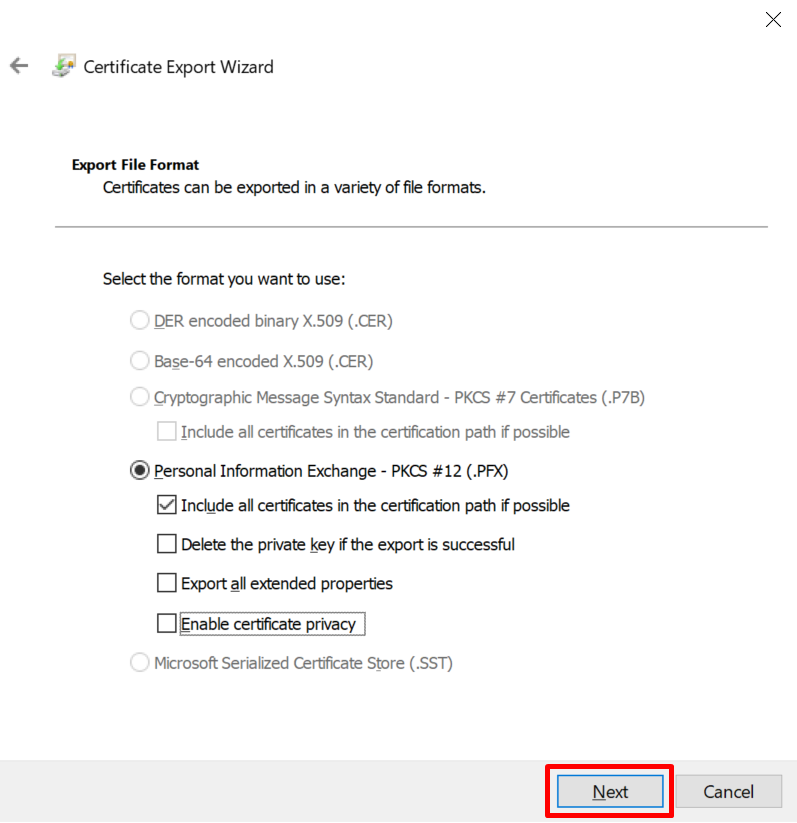Click the Next button
Screen dimensions: 797x823
pos(610,791)
